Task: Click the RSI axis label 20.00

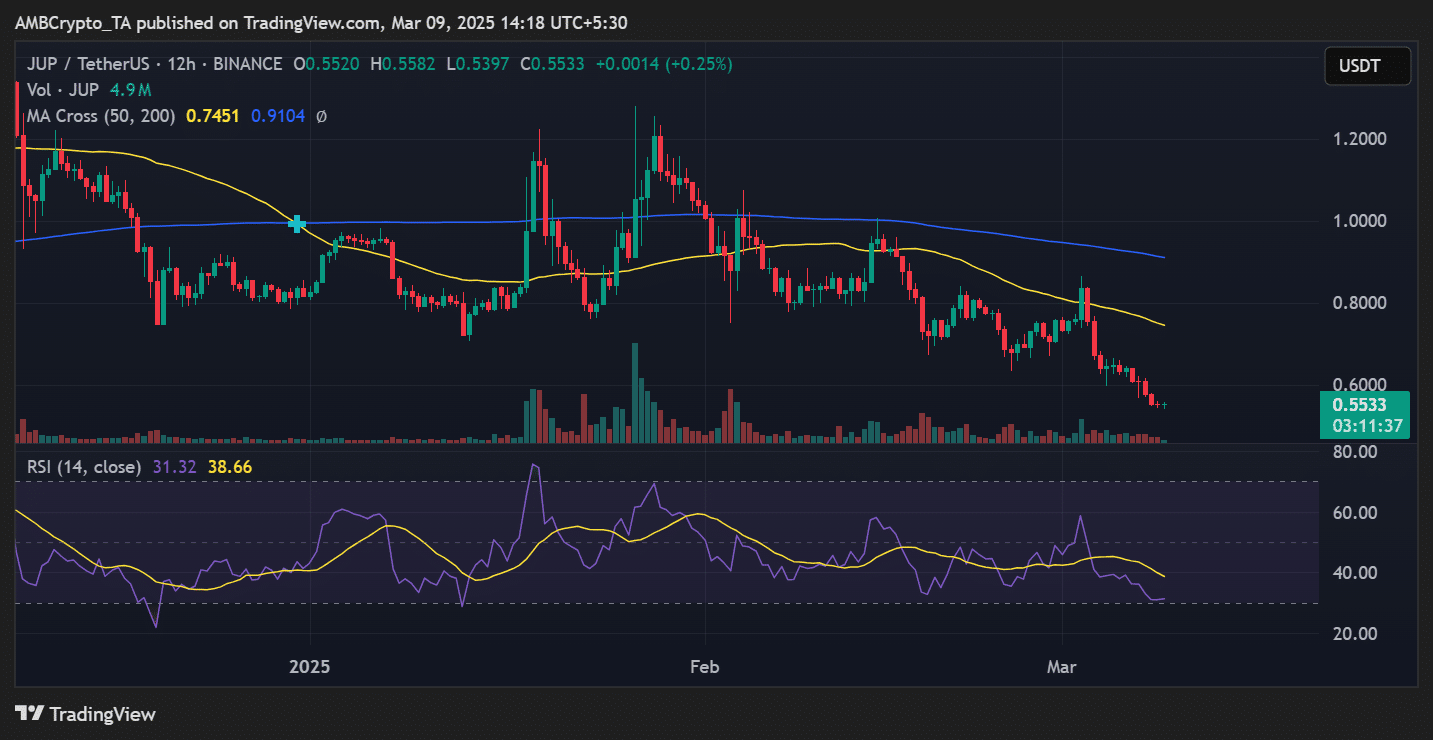Action: pos(1356,634)
